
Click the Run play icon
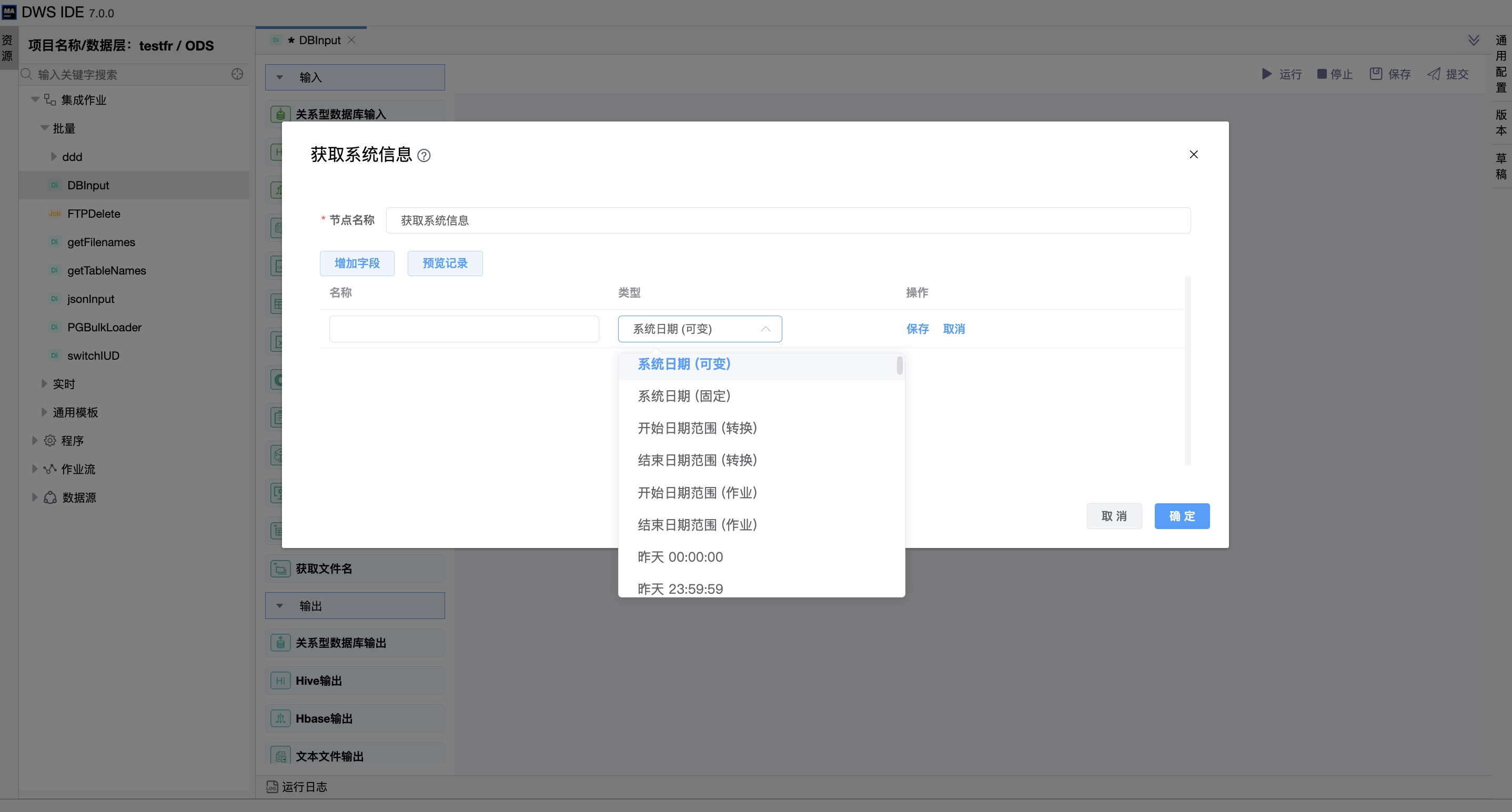tap(1267, 74)
